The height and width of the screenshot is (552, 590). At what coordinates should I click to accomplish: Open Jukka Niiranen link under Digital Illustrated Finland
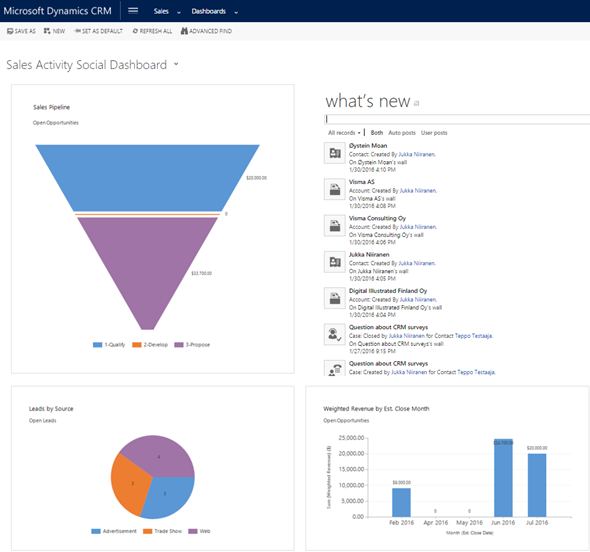click(x=418, y=300)
